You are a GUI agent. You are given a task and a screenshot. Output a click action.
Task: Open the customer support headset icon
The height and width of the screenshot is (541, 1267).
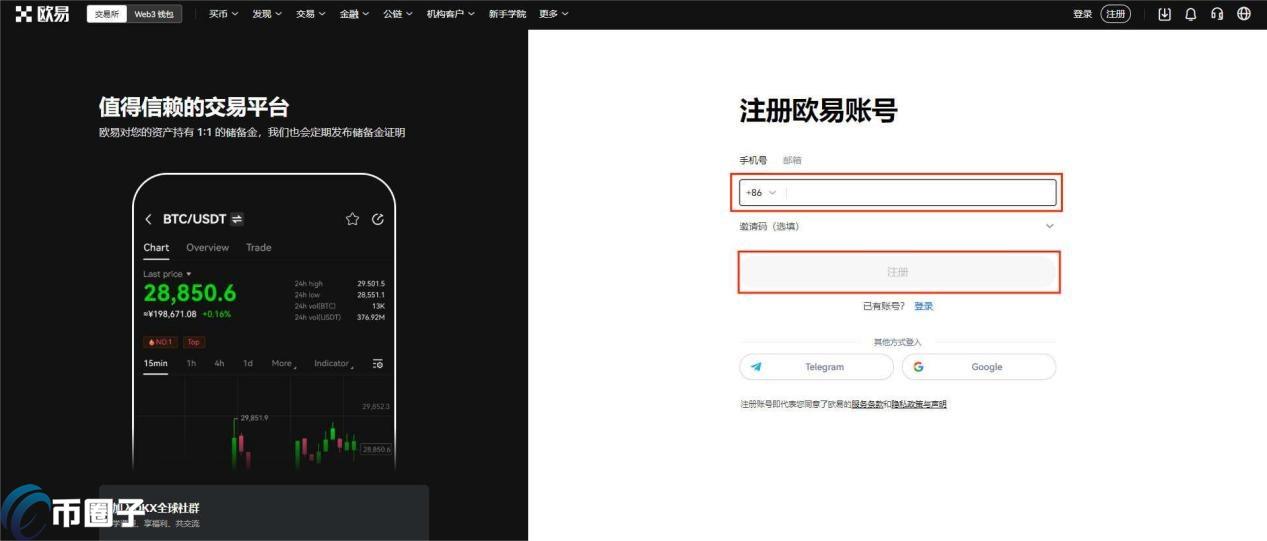click(1217, 14)
